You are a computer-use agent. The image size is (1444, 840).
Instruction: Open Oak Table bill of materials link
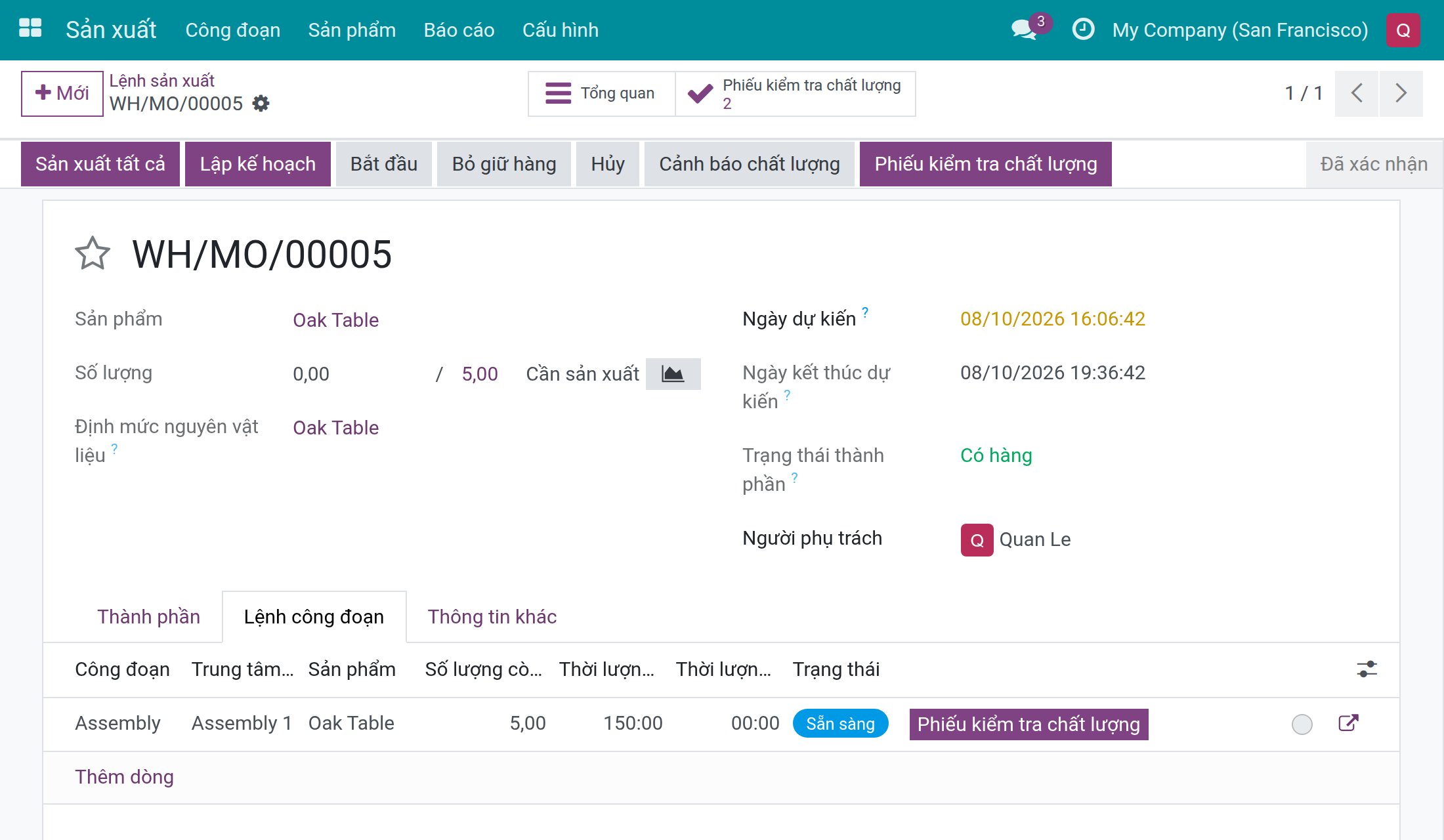coord(335,428)
